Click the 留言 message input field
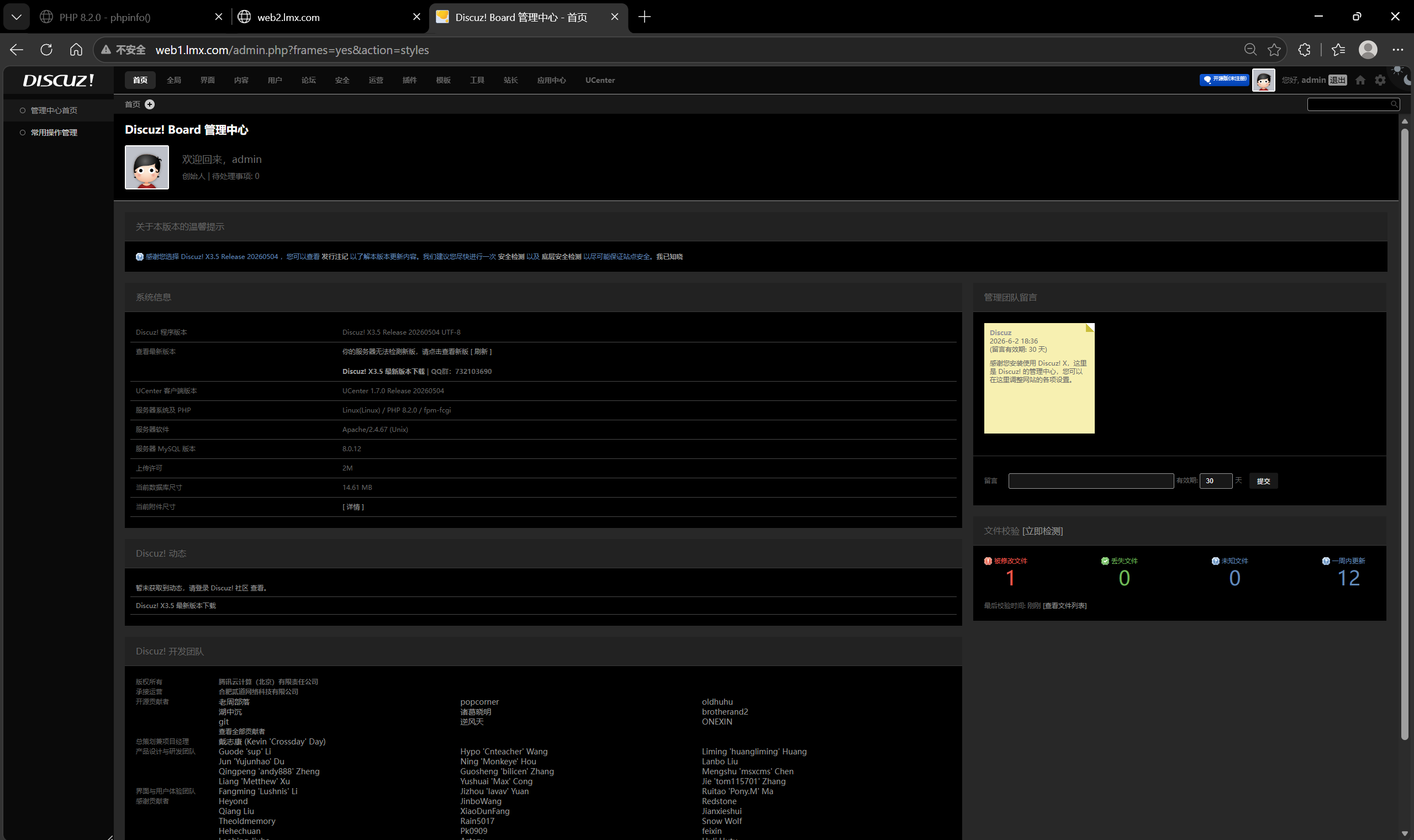This screenshot has width=1414, height=840. (1091, 480)
